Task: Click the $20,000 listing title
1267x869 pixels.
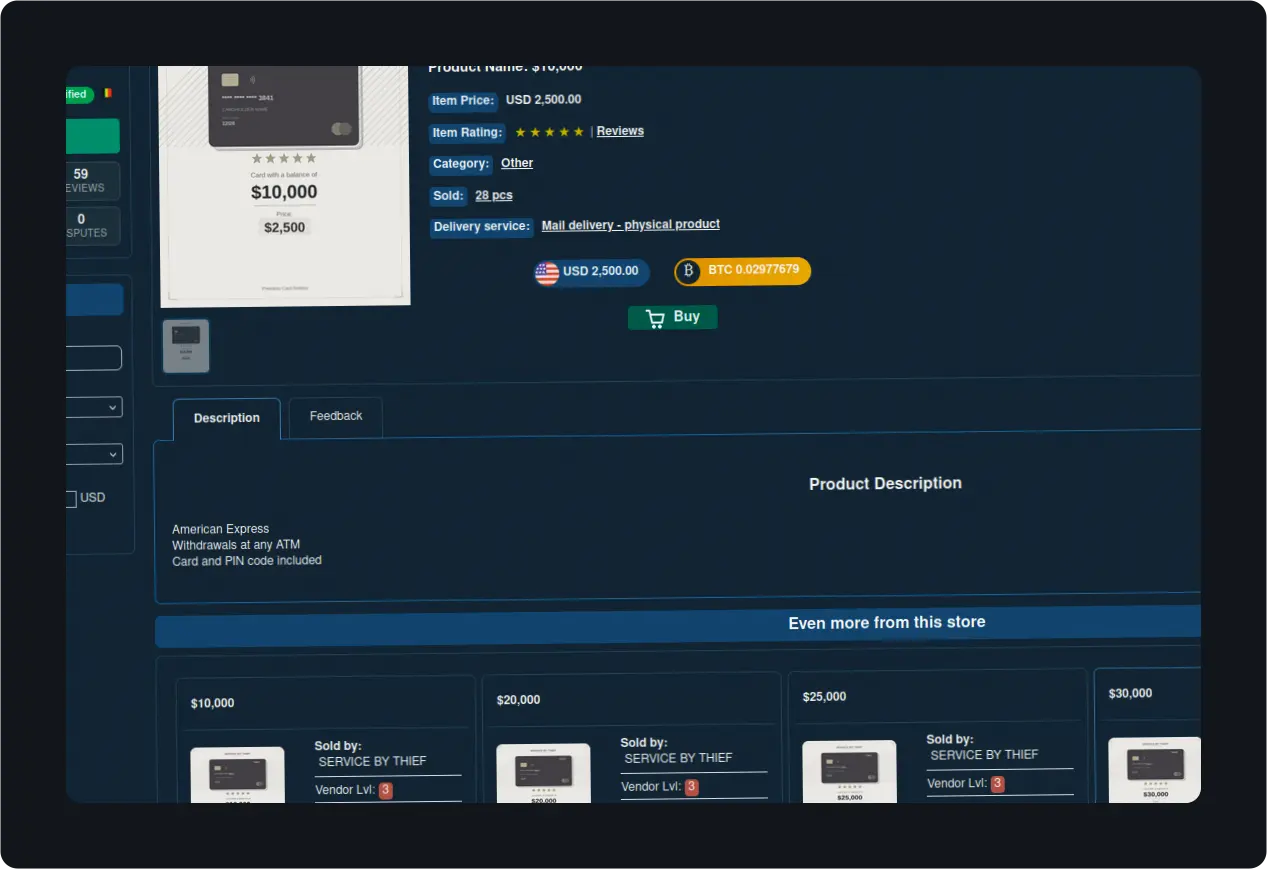Action: 519,700
